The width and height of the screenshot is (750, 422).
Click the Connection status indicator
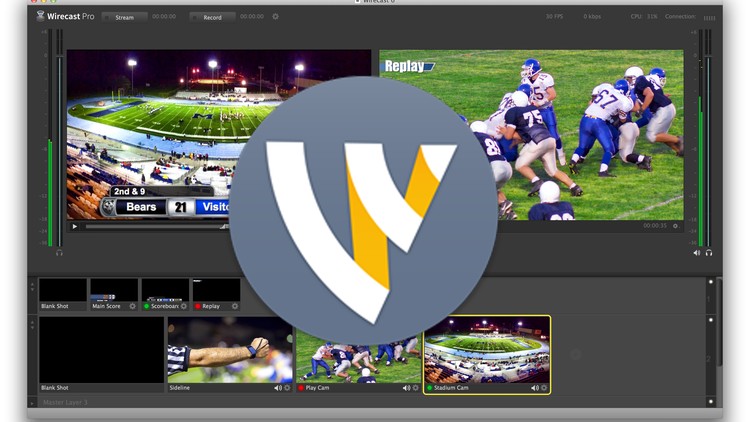tap(690, 17)
